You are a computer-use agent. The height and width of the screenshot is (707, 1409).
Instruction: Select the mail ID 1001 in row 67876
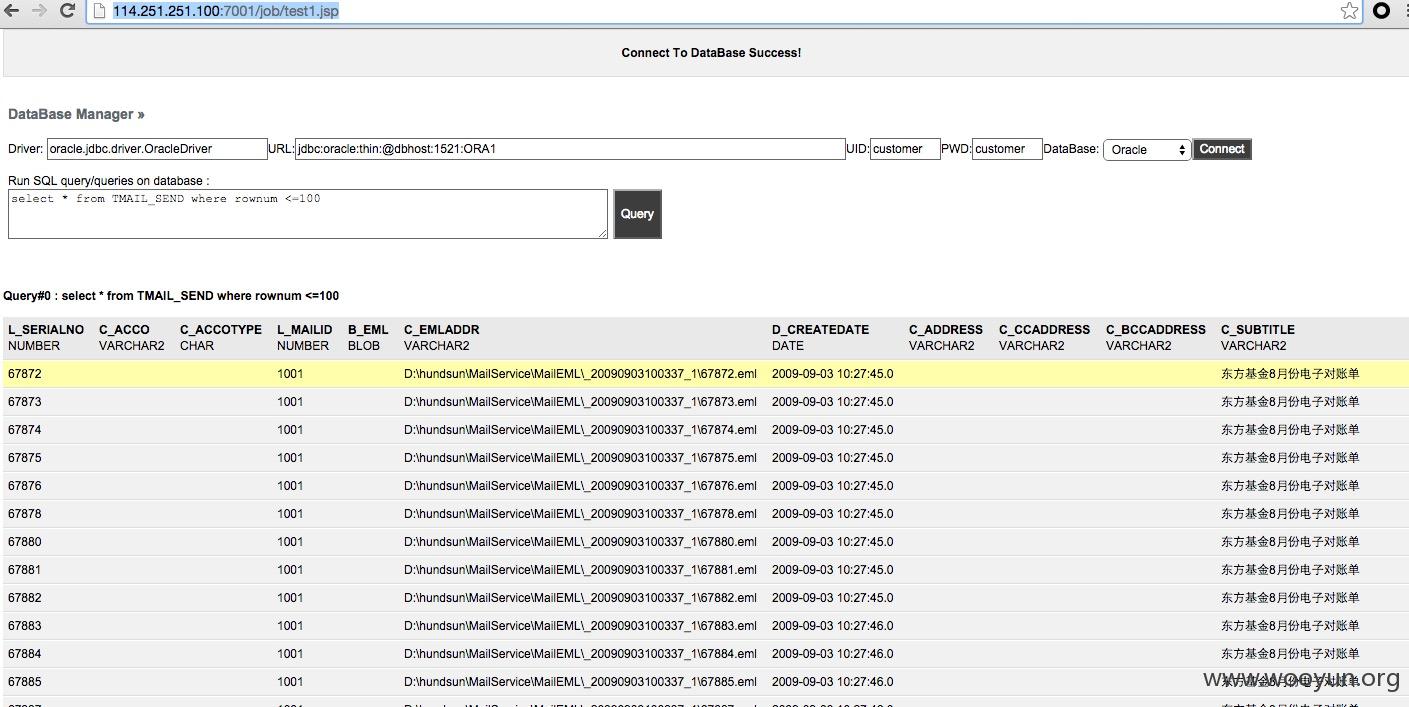click(x=290, y=486)
